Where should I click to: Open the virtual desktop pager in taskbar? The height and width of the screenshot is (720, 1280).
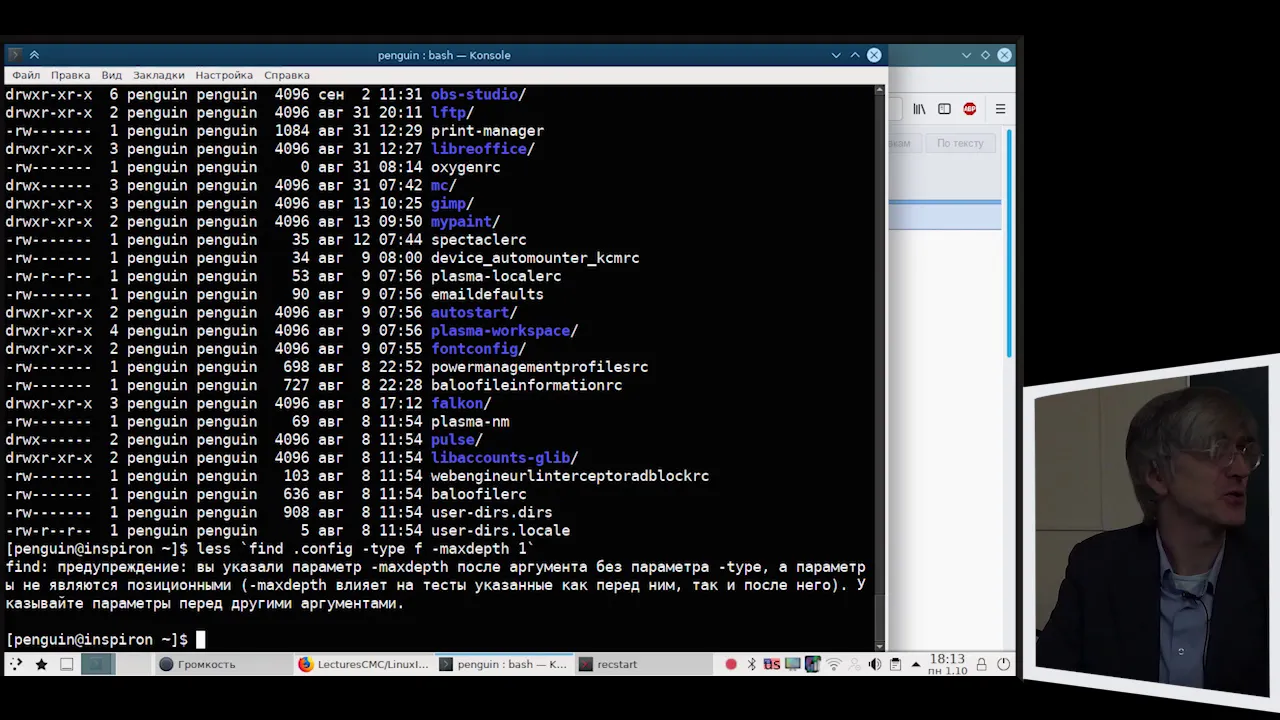coord(98,664)
